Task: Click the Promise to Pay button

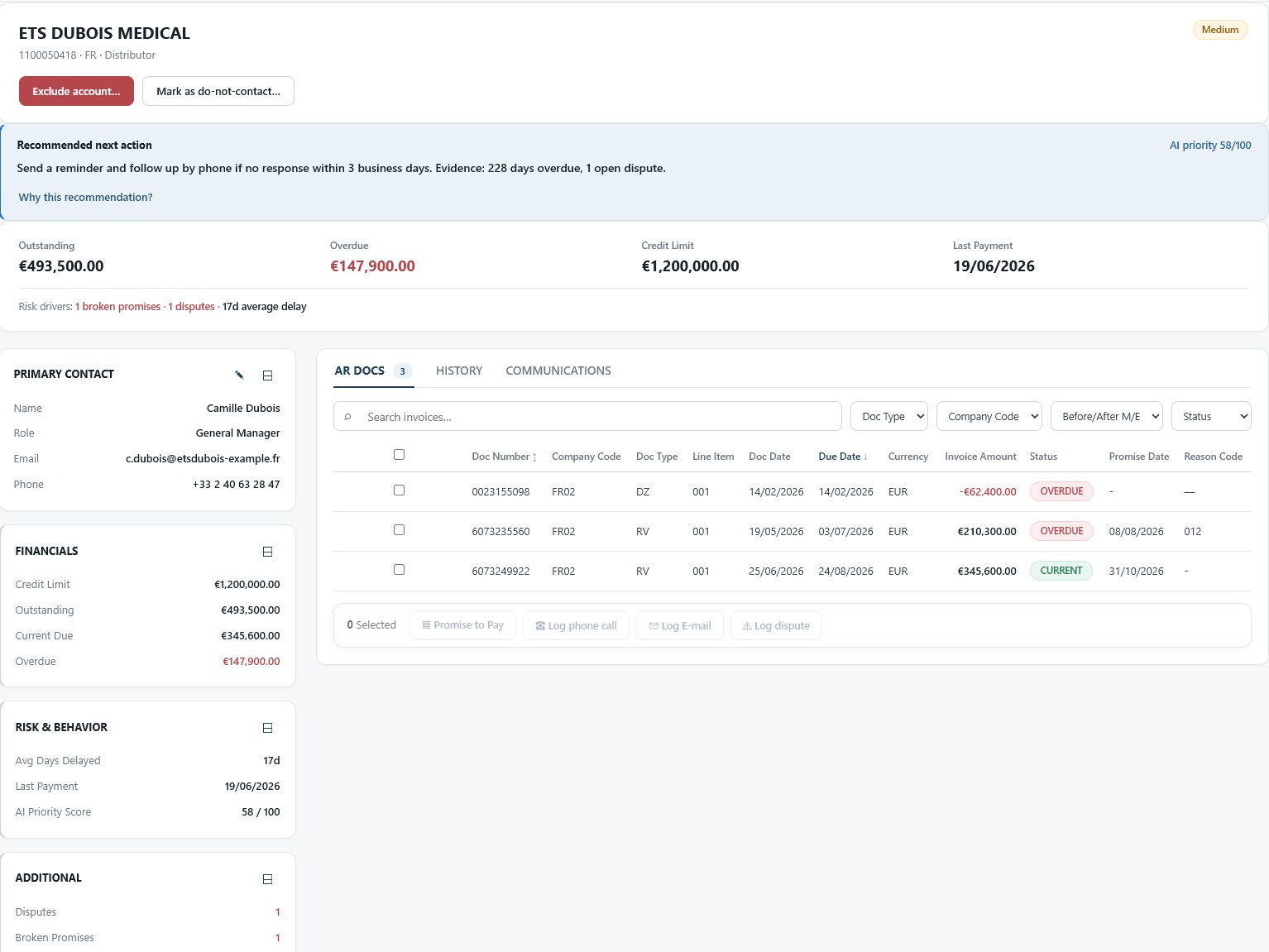Action: click(x=463, y=625)
